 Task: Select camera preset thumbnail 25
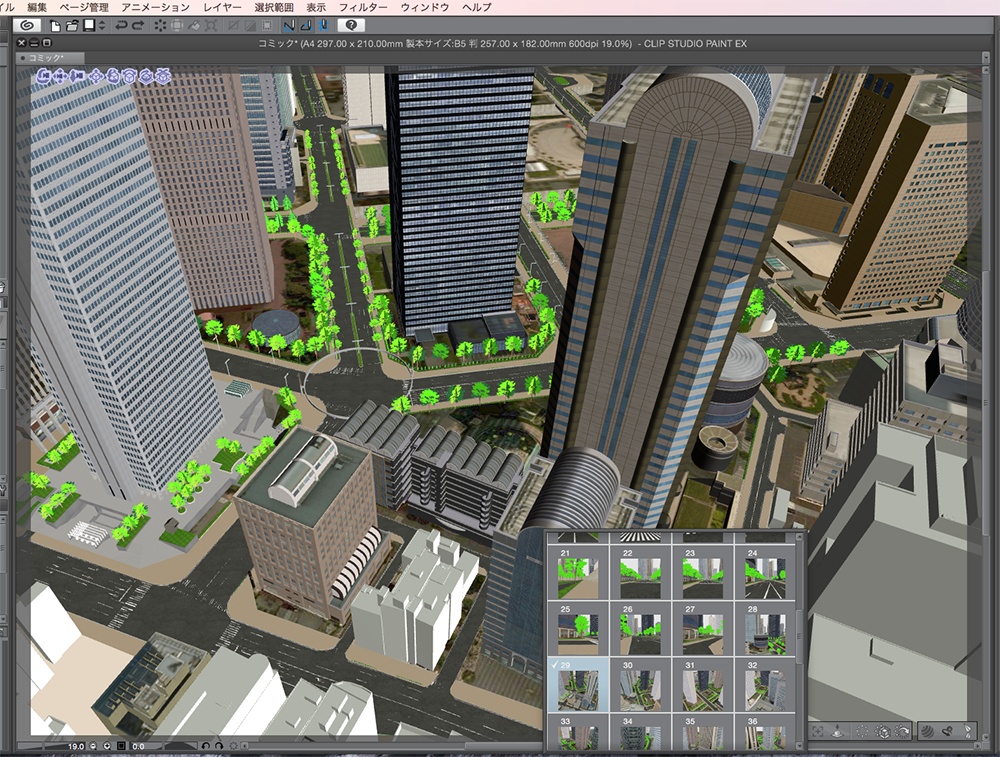tap(578, 629)
